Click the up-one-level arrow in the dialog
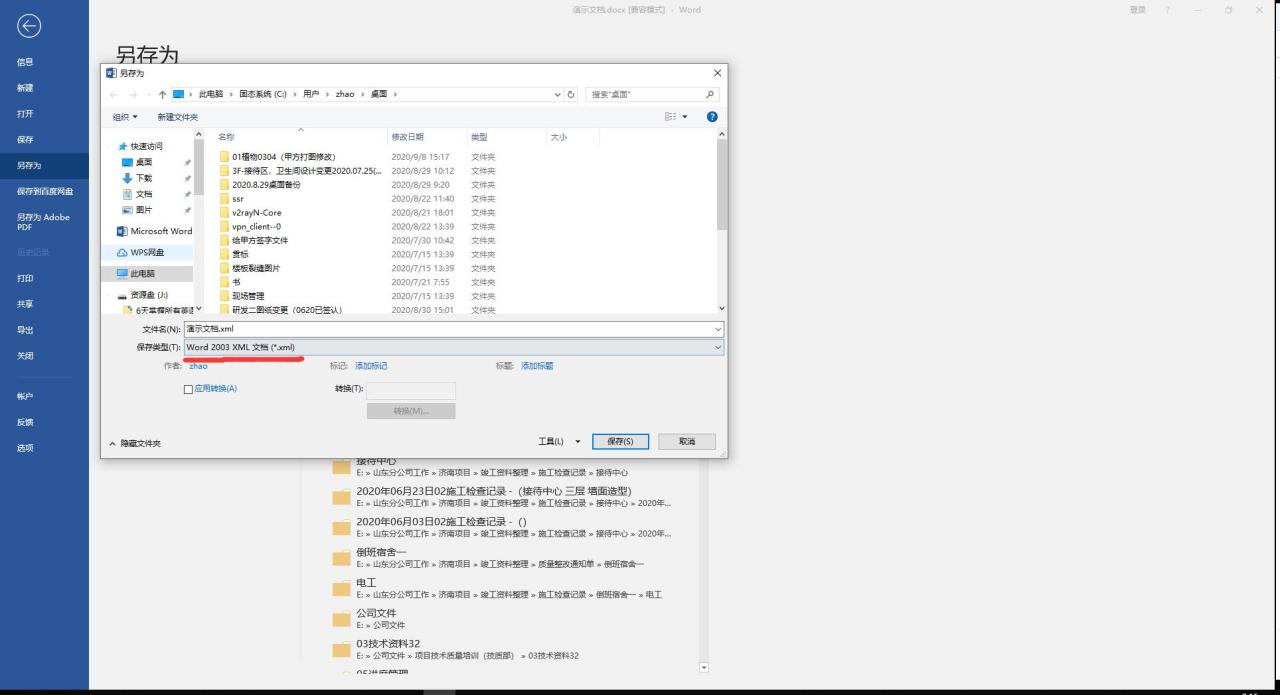Image resolution: width=1280 pixels, height=695 pixels. click(x=162, y=94)
